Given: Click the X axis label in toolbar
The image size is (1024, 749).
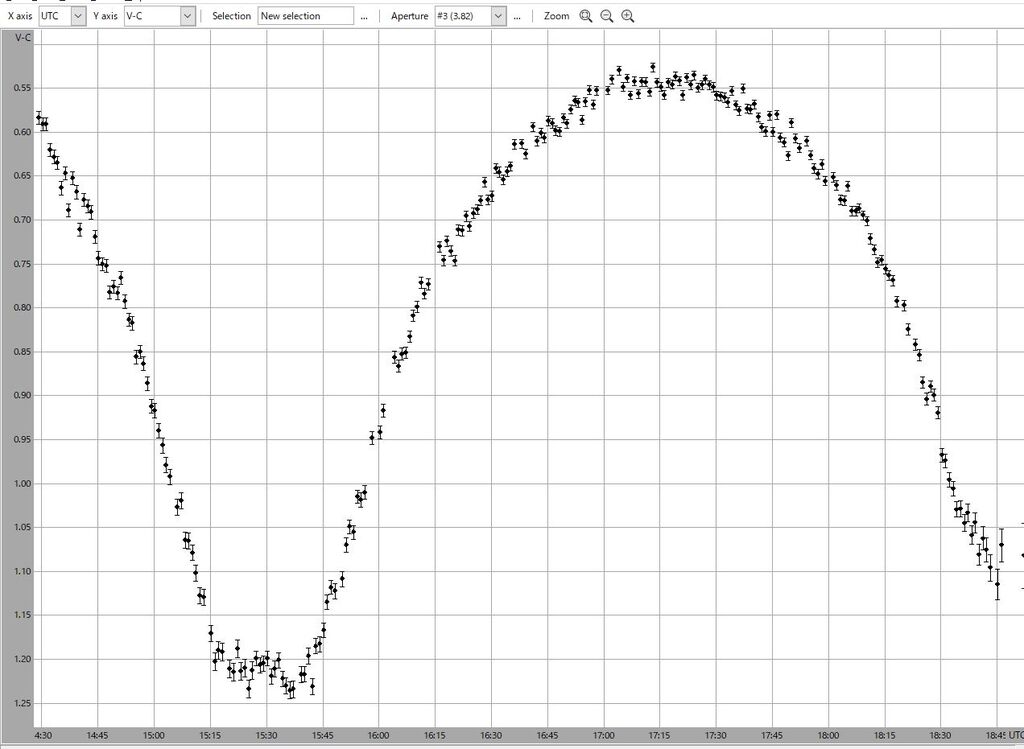Looking at the screenshot, I should coord(20,16).
